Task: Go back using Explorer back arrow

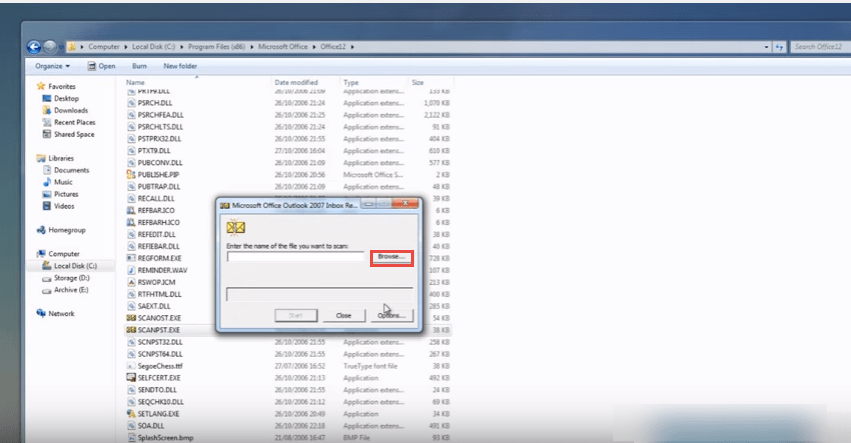Action: pyautogui.click(x=34, y=47)
